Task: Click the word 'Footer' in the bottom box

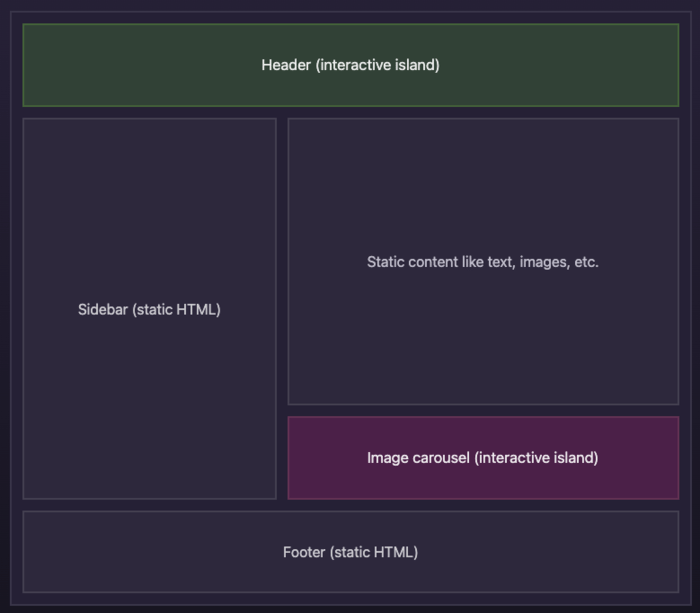Action: tap(303, 552)
